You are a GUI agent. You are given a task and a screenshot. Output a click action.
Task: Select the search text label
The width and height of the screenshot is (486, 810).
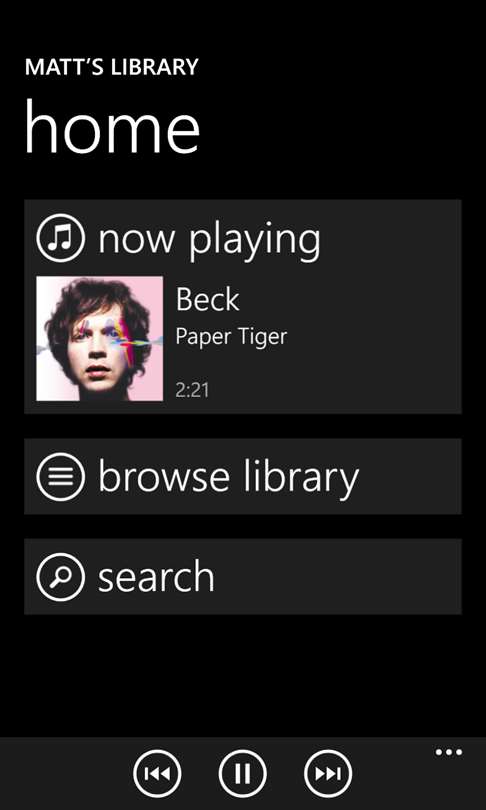coord(156,577)
